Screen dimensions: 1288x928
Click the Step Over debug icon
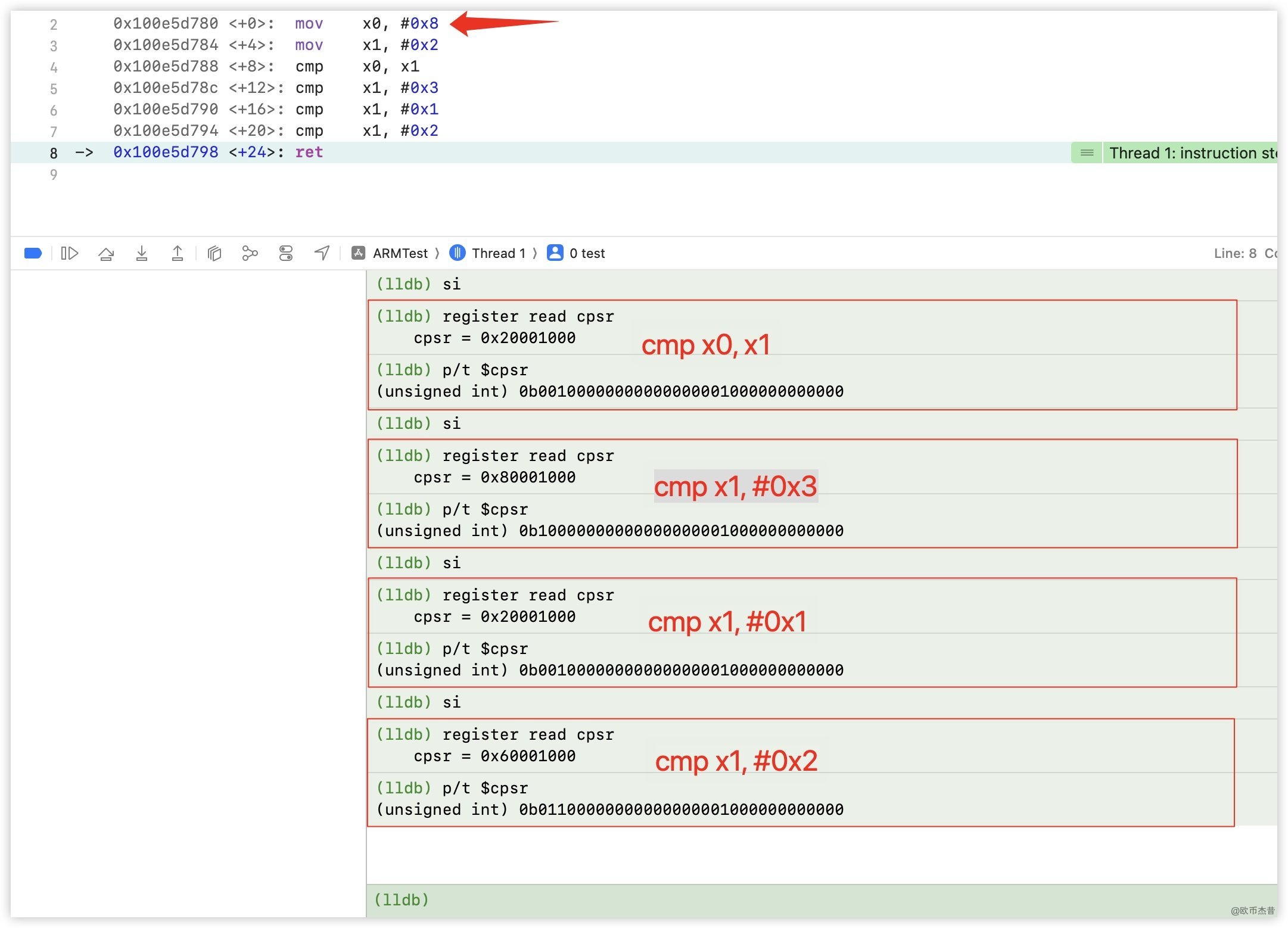106,253
